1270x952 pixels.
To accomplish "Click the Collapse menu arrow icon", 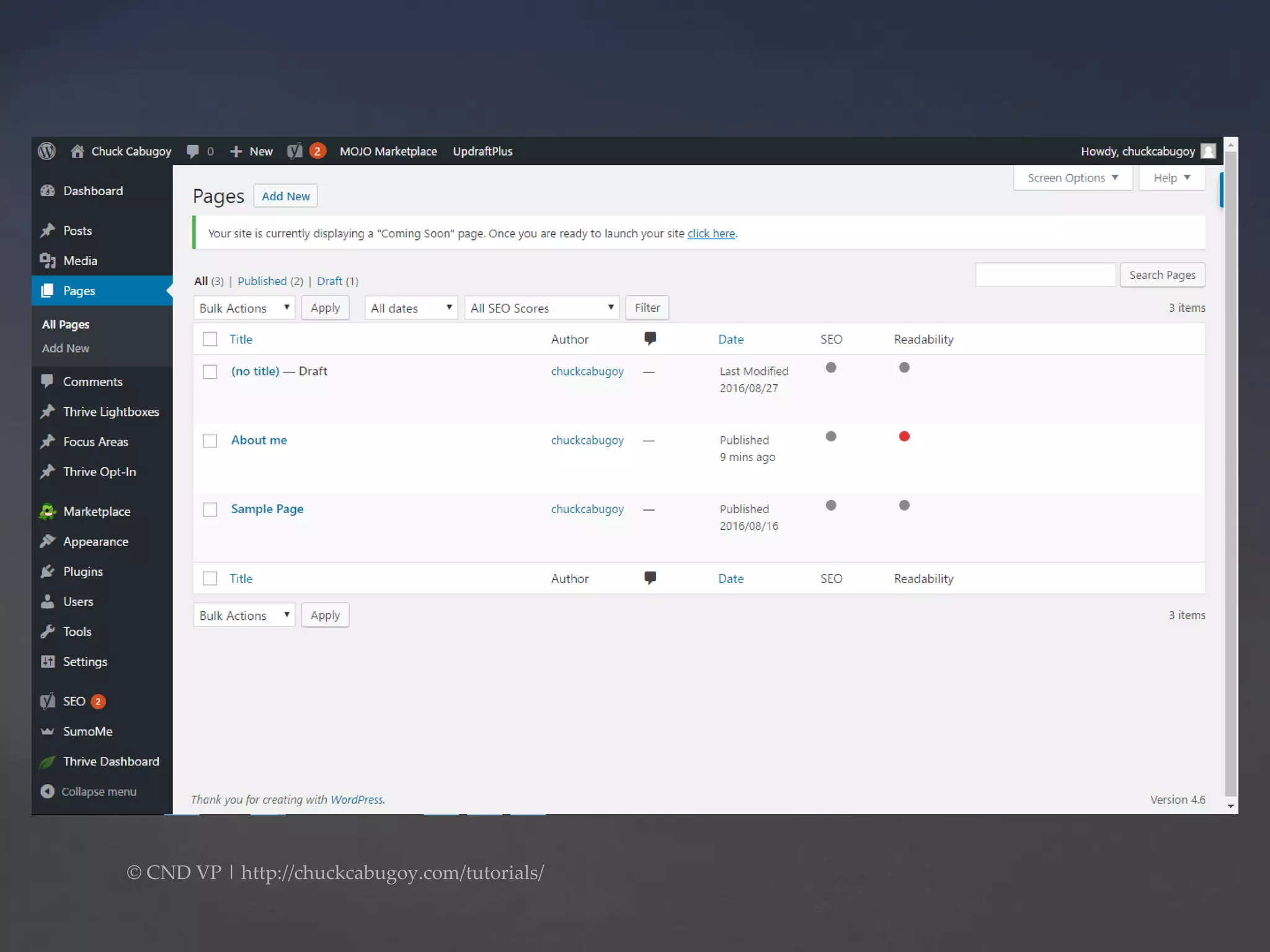I will click(48, 791).
